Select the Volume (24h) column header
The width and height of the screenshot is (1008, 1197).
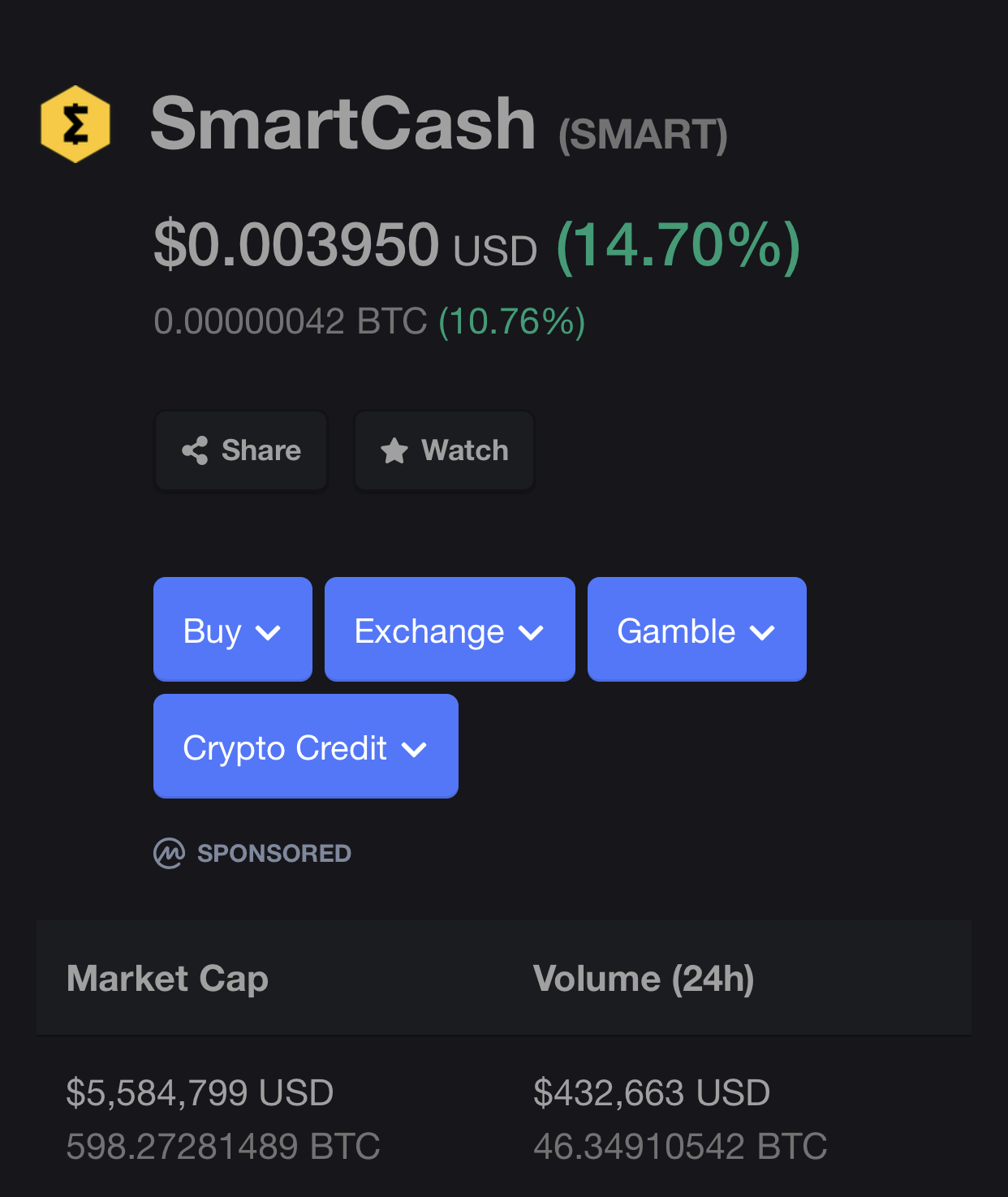[644, 979]
